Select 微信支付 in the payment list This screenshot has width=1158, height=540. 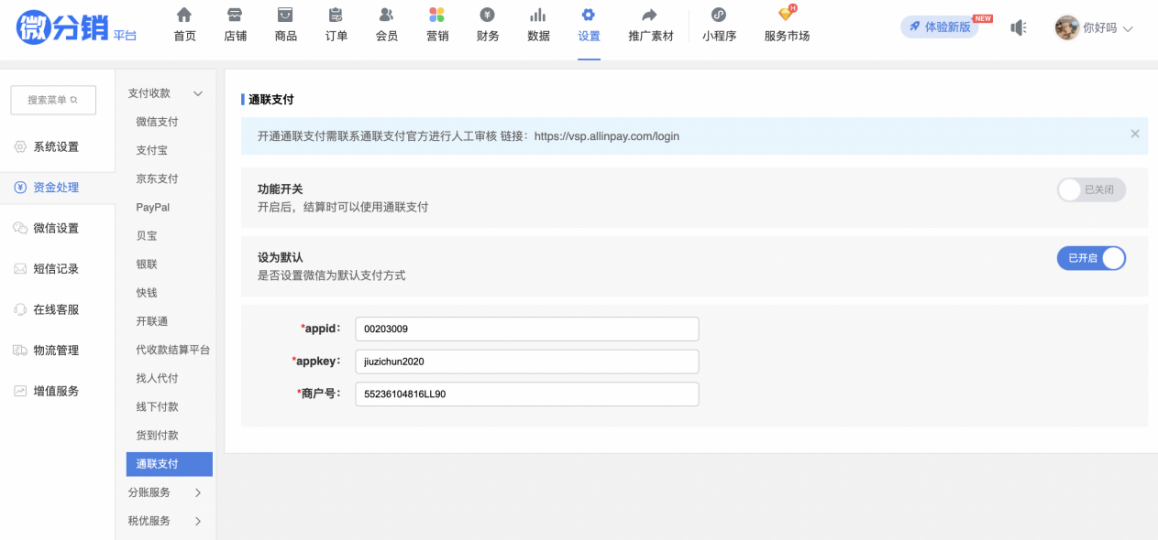click(x=157, y=122)
